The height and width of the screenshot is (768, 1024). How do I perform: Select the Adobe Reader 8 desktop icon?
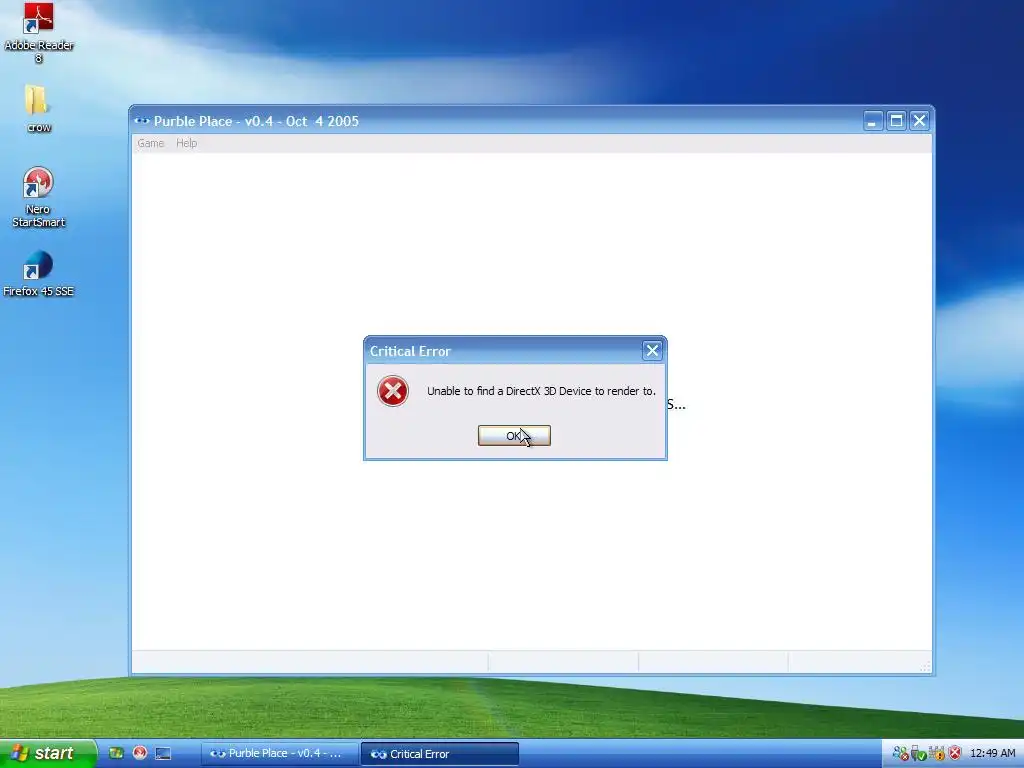[39, 33]
